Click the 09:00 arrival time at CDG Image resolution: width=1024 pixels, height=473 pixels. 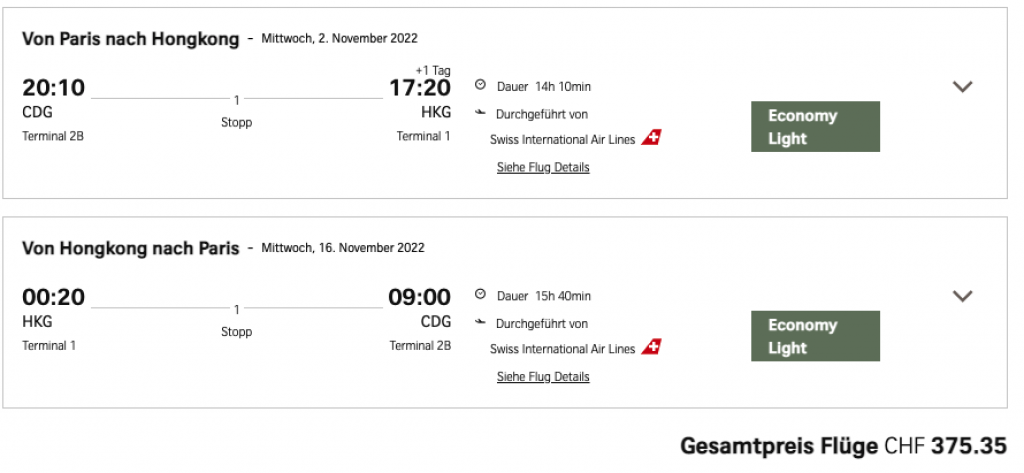tap(420, 297)
